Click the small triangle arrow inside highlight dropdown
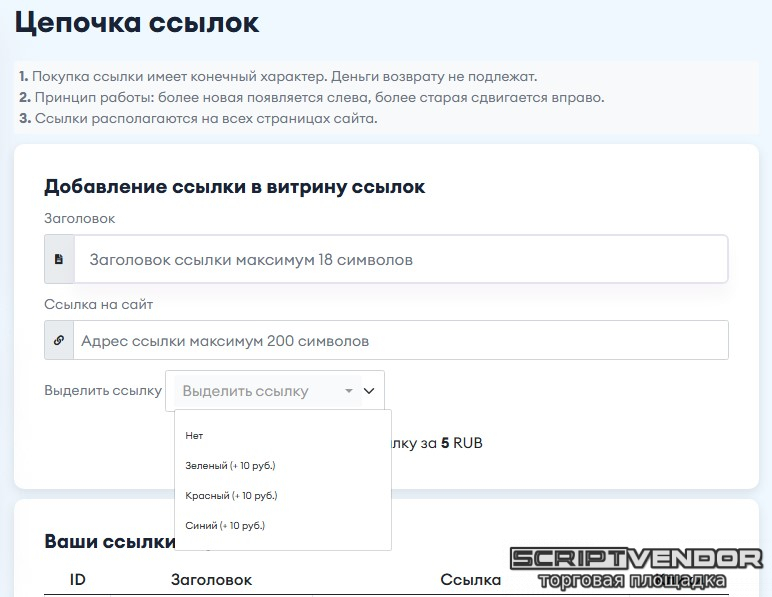Viewport: 772px width, 597px height. click(x=348, y=392)
